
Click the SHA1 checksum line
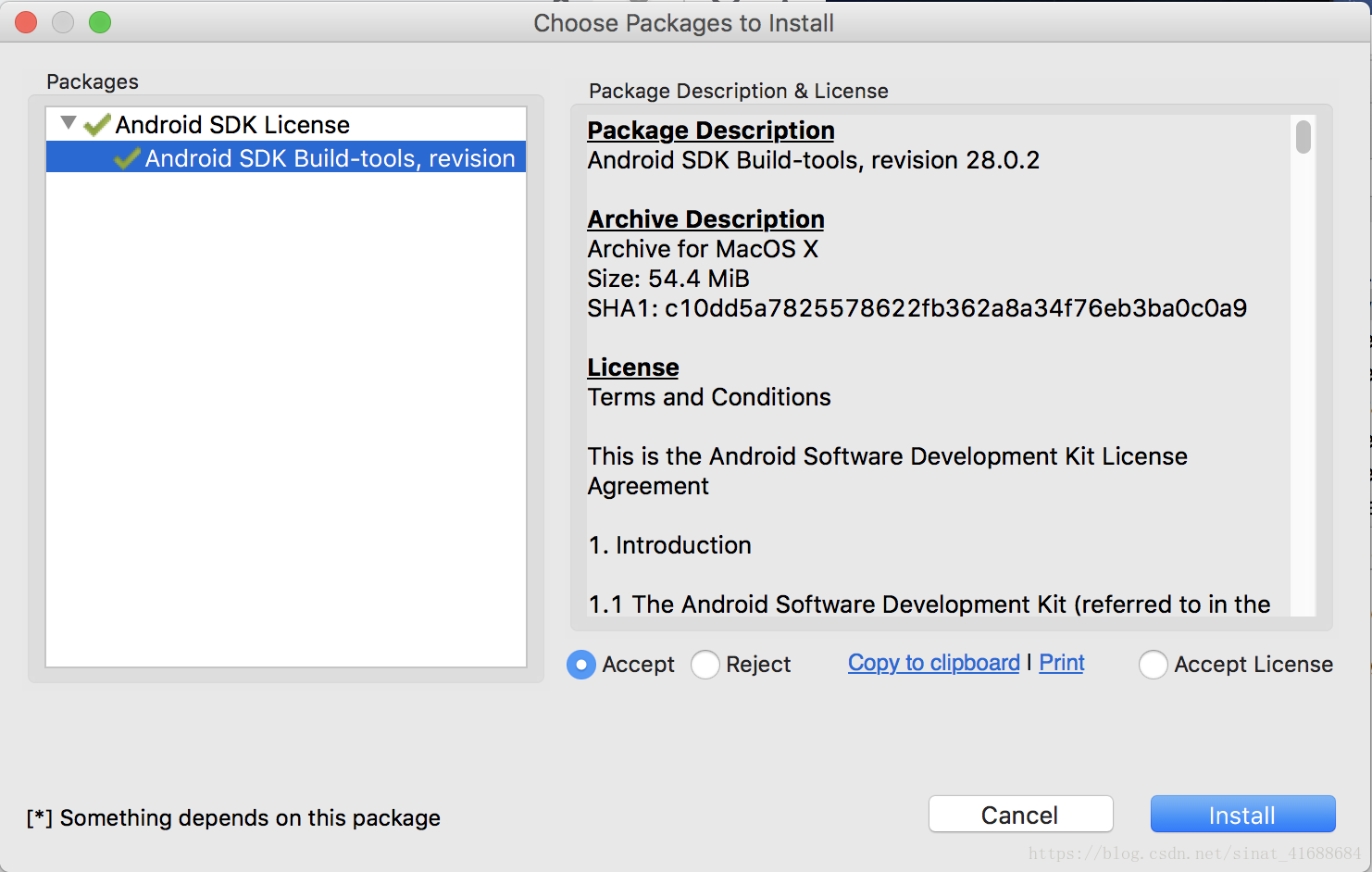[x=917, y=308]
